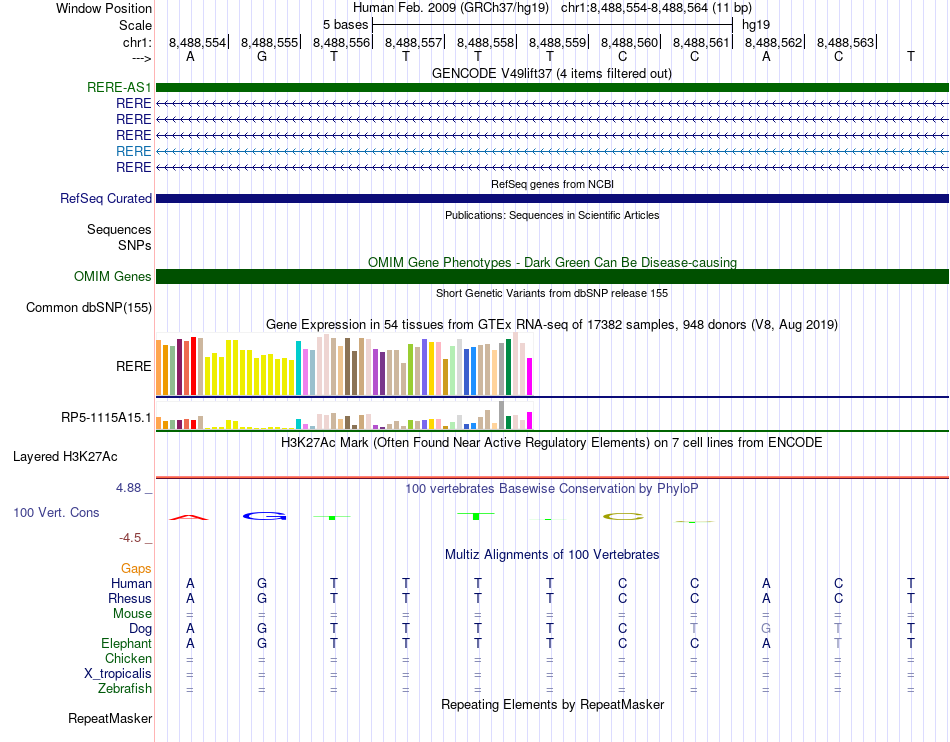Click the Layered H3K27Ac track label
The width and height of the screenshot is (950, 742).
pos(65,456)
